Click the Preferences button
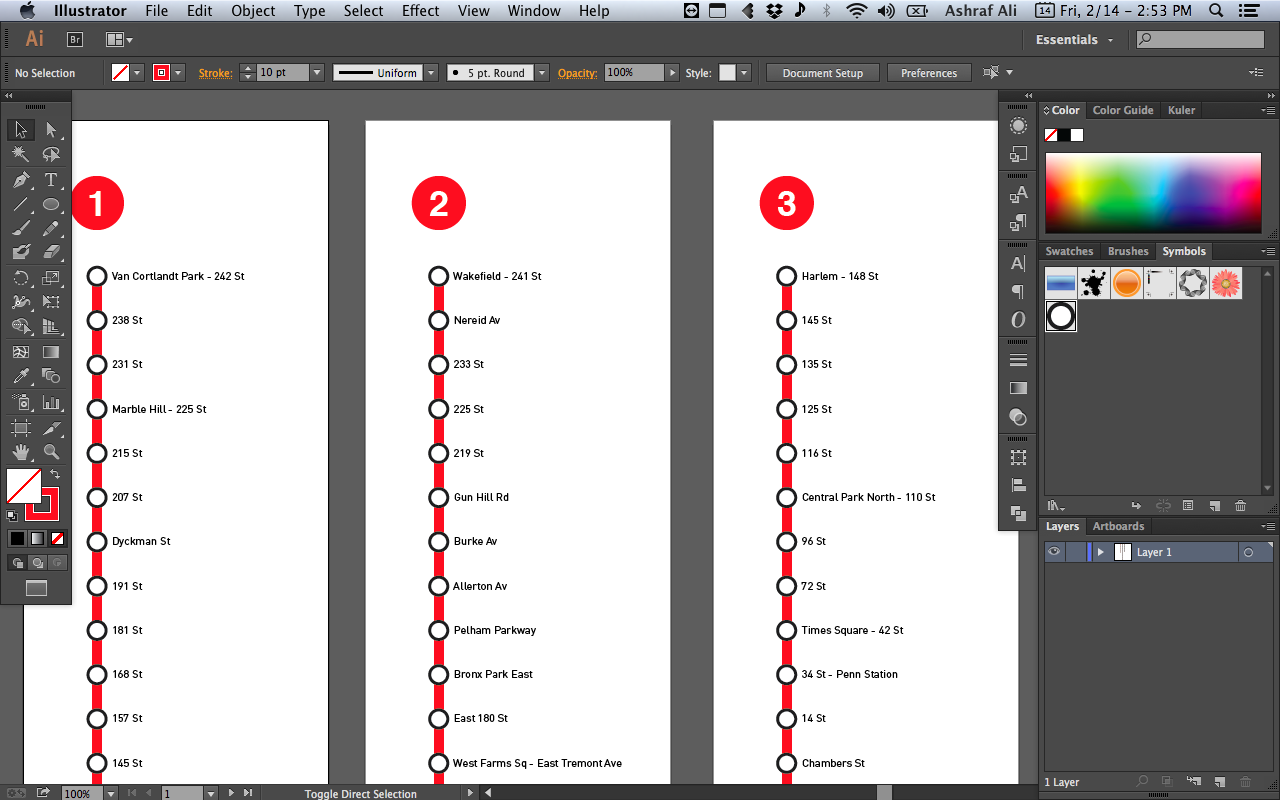The width and height of the screenshot is (1280, 800). coord(929,73)
